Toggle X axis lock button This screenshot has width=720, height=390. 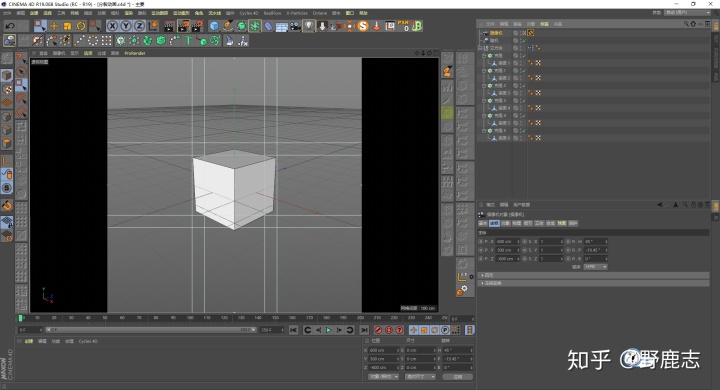point(112,26)
